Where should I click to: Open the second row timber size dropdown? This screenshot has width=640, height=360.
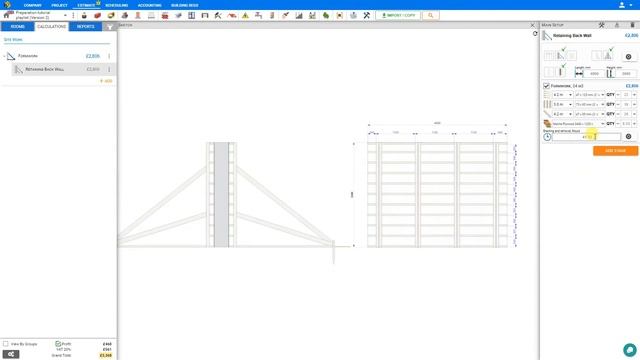coord(590,104)
